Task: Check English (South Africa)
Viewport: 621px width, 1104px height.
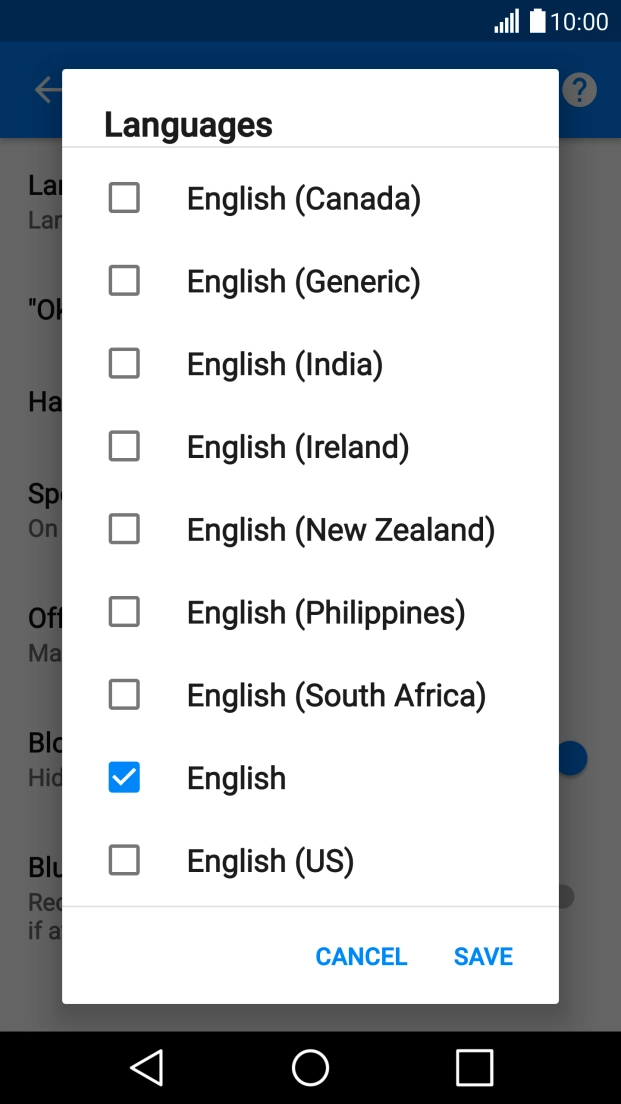Action: tap(124, 694)
